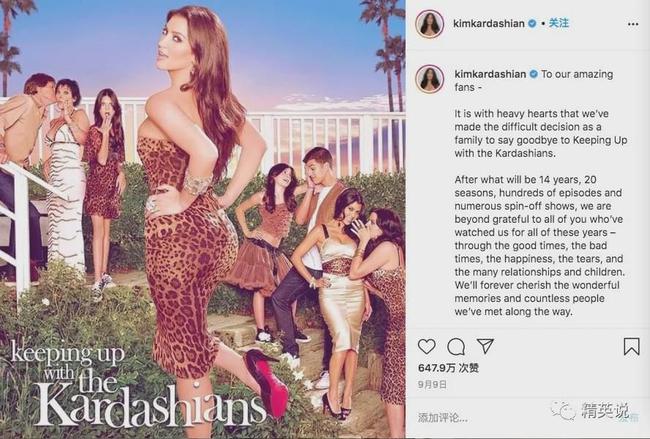The image size is (650, 439).
Task: View the 647.9万 likes count
Action: pos(448,368)
